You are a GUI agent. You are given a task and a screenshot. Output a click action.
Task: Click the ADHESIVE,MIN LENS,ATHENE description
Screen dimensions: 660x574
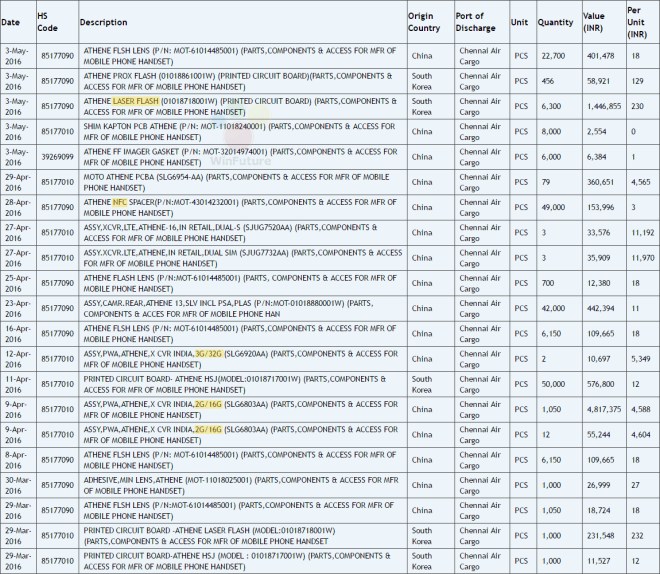click(x=241, y=485)
